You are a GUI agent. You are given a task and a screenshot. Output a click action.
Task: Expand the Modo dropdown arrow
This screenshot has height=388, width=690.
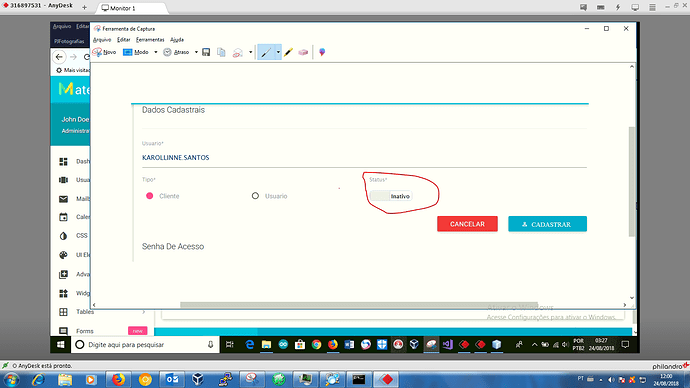tap(155, 52)
